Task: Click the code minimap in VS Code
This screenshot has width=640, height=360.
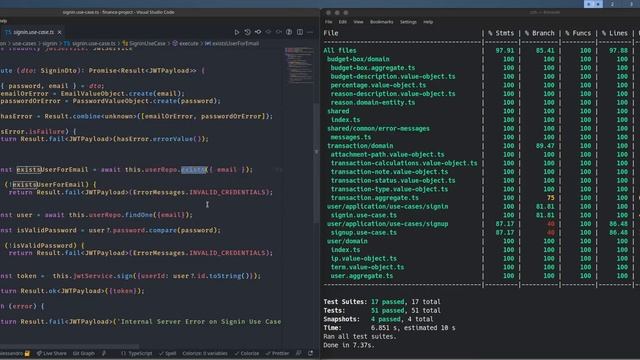Action: tap(299, 65)
